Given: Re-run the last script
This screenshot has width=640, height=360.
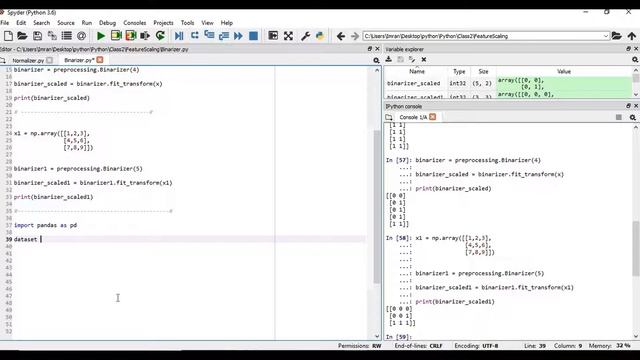Looking at the screenshot, I should [x=160, y=36].
